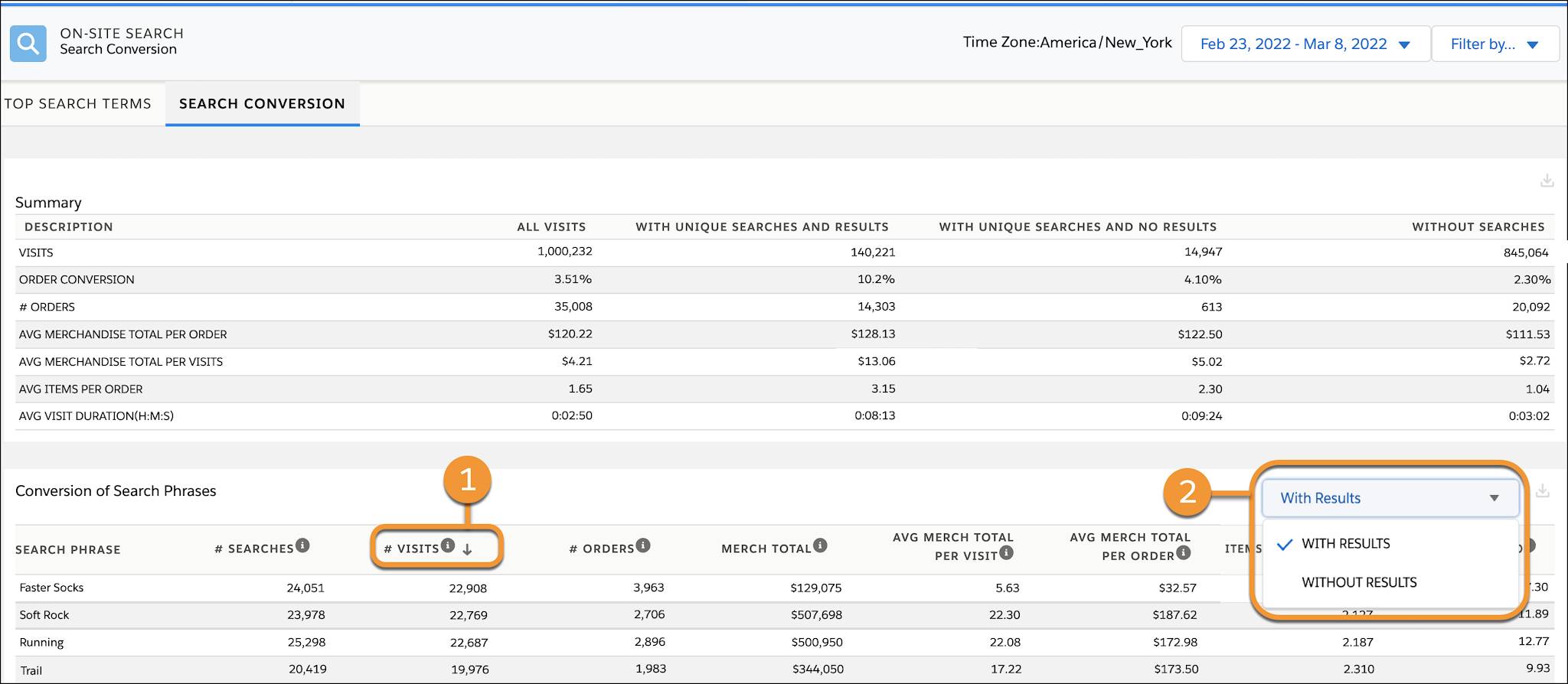Click the AVG VISIT DURATION(H:M:S) row label
1568x684 pixels.
tap(96, 416)
